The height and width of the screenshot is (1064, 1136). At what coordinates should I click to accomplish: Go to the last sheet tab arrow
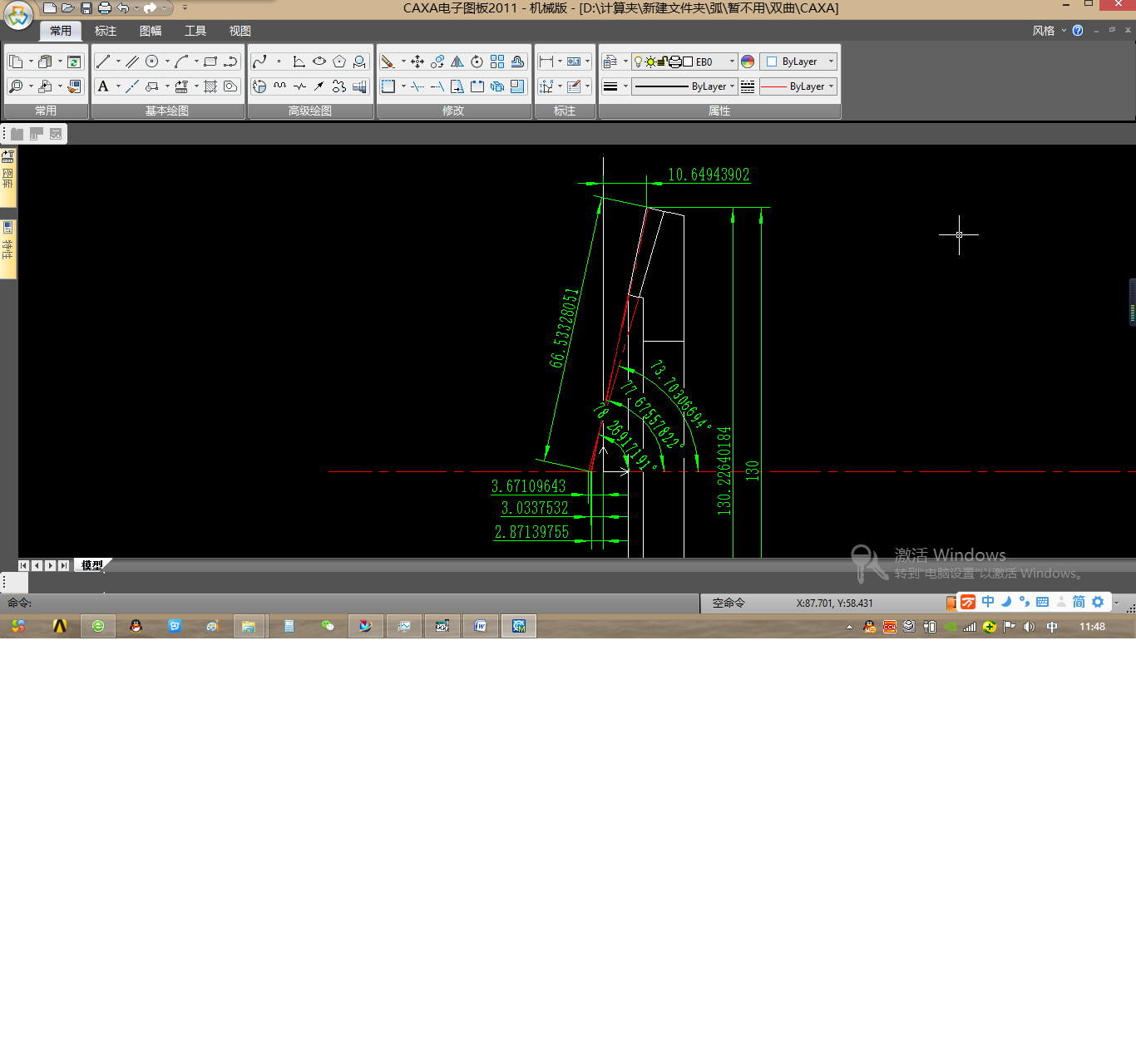(64, 565)
